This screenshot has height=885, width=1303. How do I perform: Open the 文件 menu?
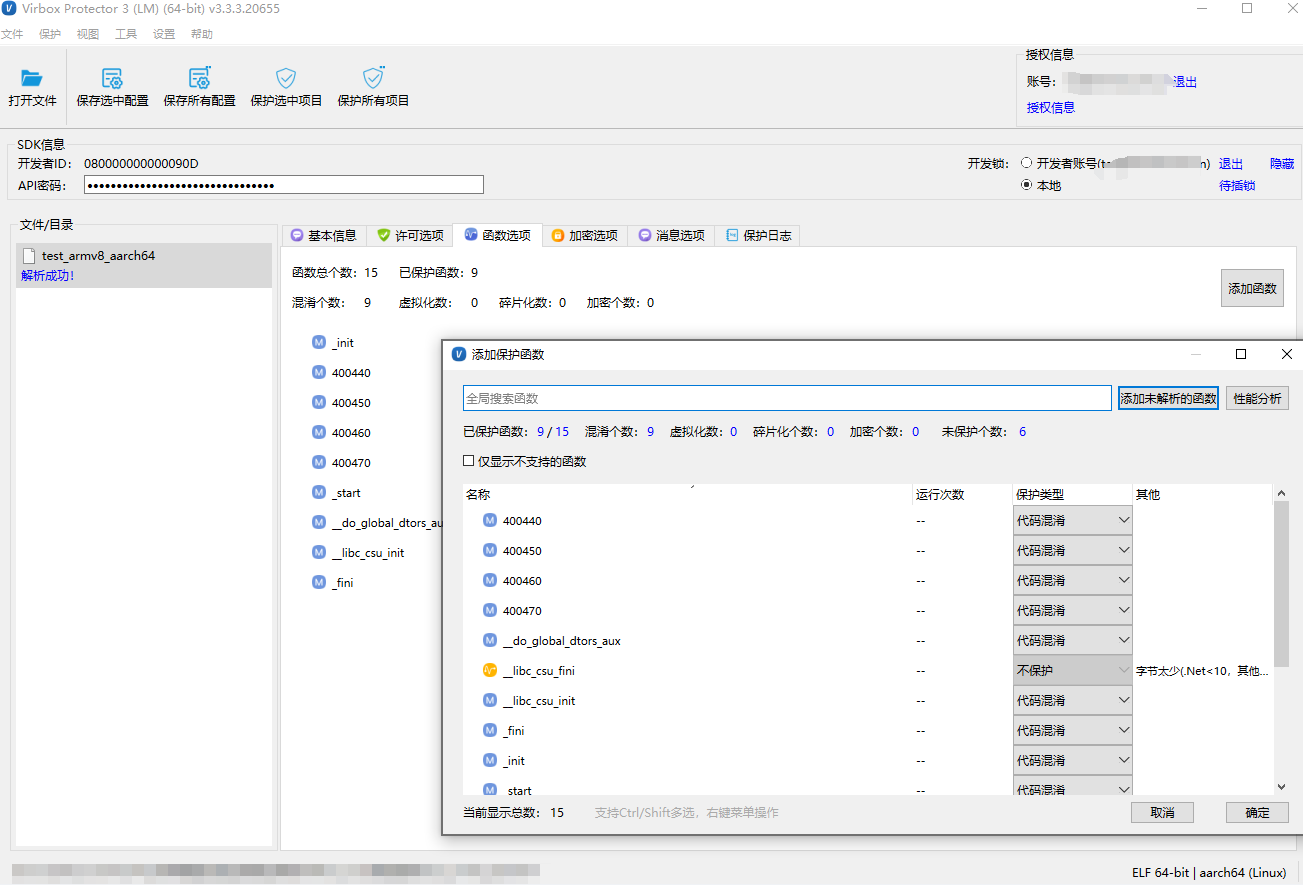(x=12, y=34)
